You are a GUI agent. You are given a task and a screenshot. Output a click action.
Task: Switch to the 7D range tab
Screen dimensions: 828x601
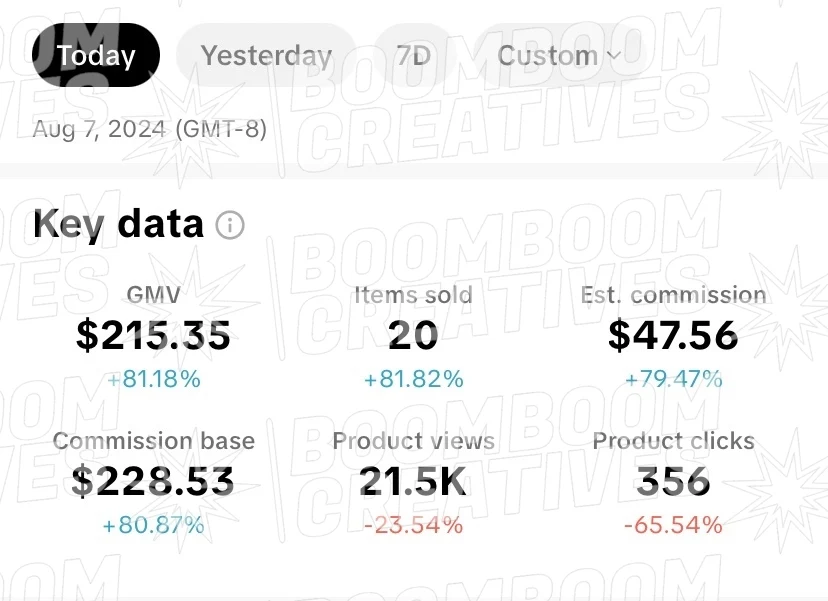click(413, 55)
